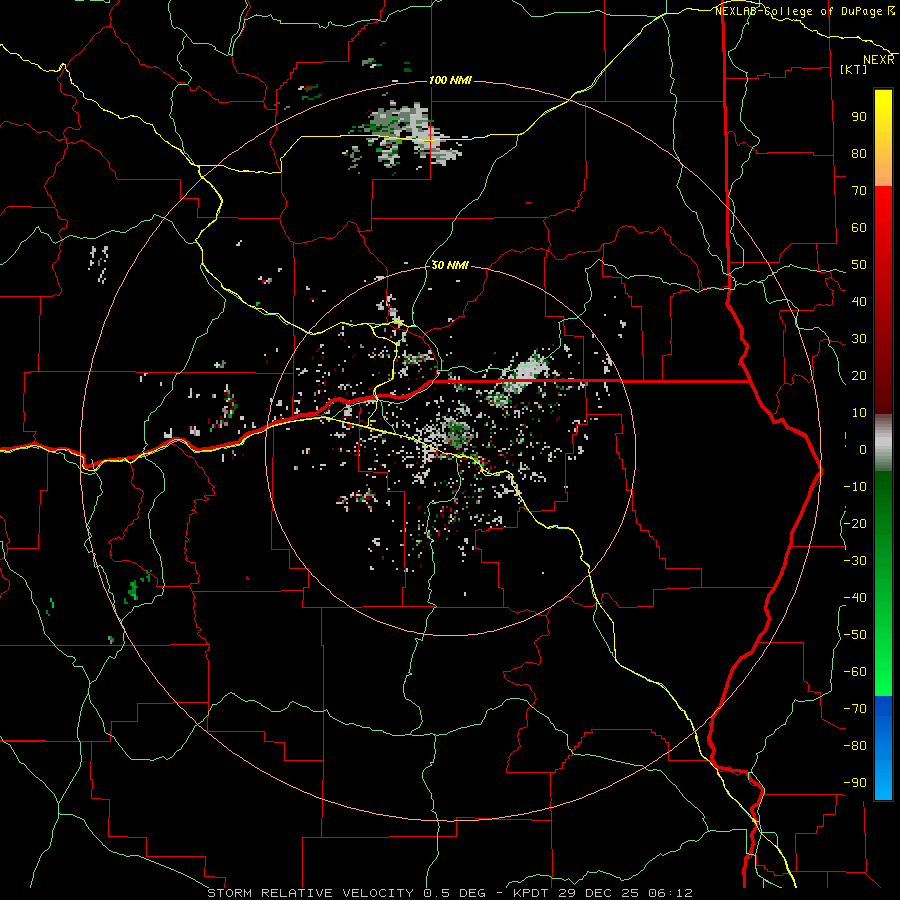Click the 60 value on velocity scale
900x900 pixels.
[x=859, y=228]
